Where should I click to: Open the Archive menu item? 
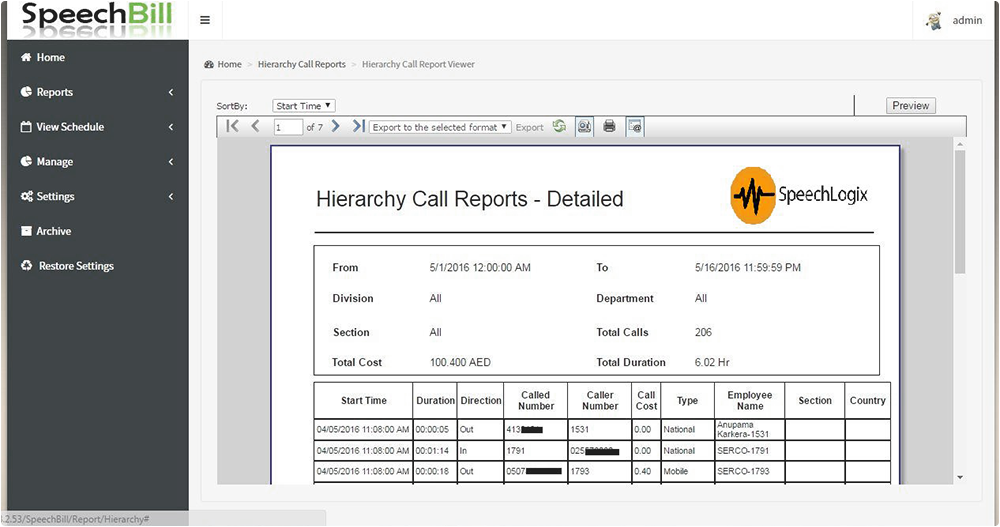pyautogui.click(x=54, y=231)
